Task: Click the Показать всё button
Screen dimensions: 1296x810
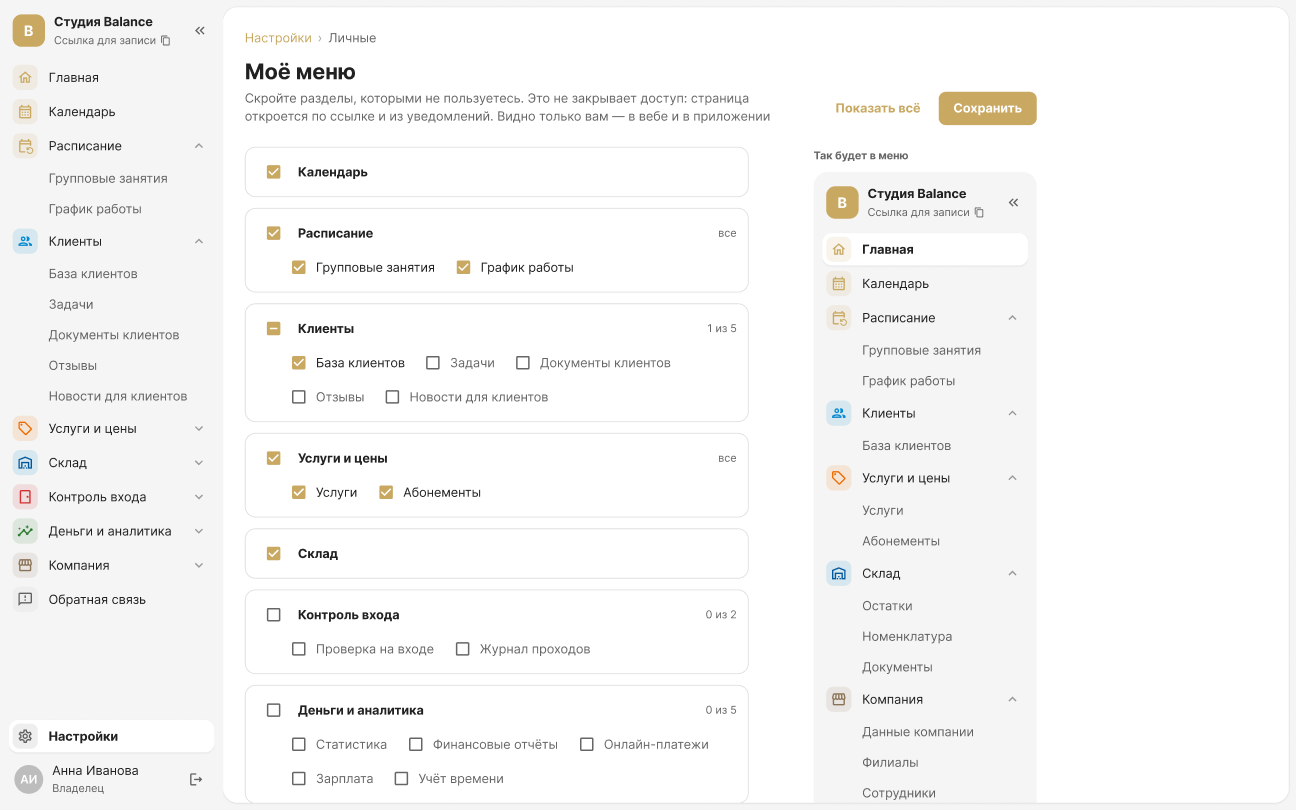Action: [x=878, y=108]
